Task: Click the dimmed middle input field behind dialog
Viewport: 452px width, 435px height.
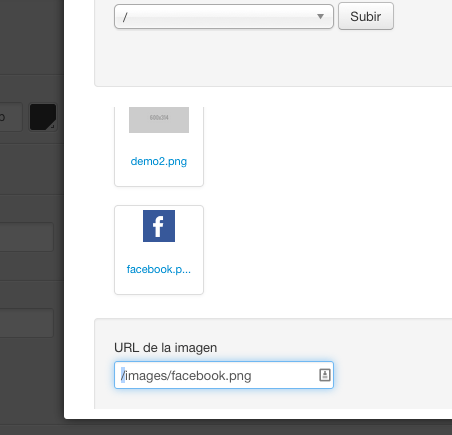Action: point(27,237)
